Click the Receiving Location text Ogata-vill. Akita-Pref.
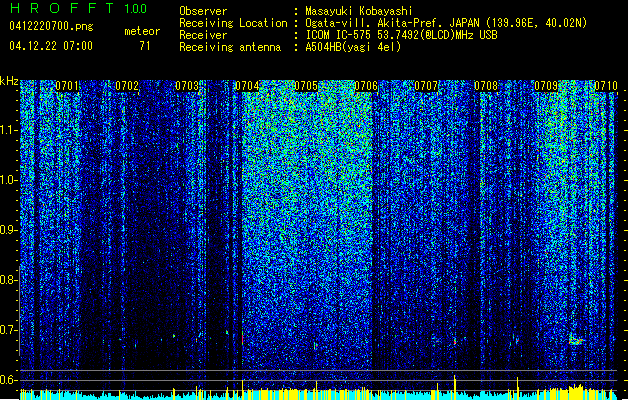Viewport: 629px width, 400px height. [375, 23]
